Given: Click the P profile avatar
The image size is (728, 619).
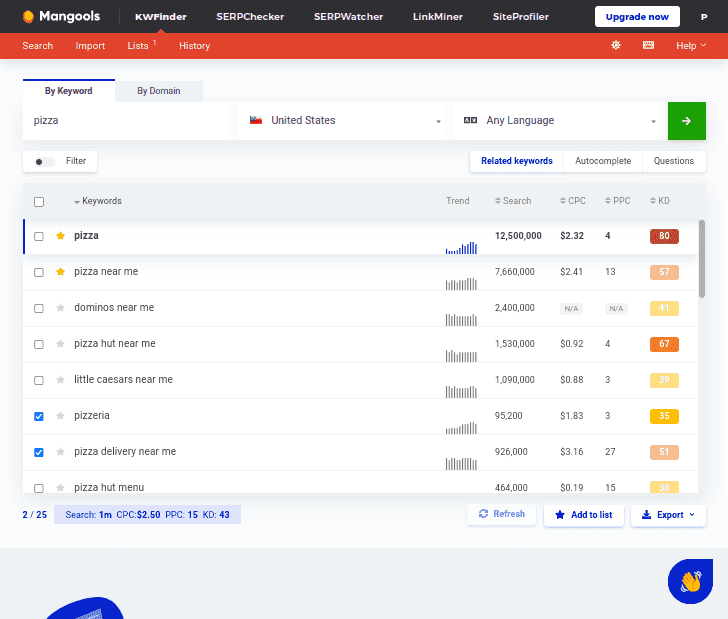Looking at the screenshot, I should [x=704, y=17].
